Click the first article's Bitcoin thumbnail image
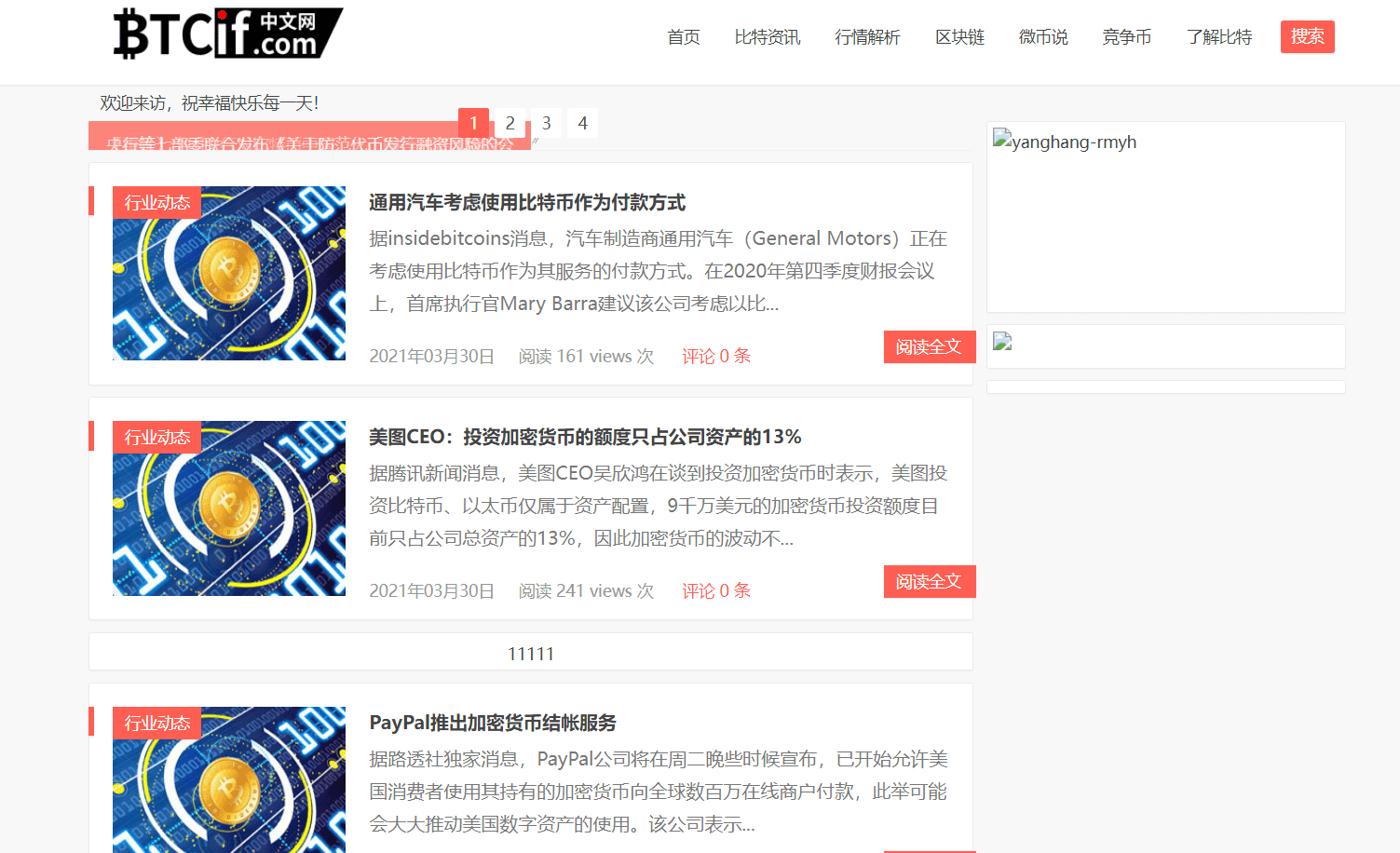This screenshot has width=1400, height=853. (x=228, y=272)
